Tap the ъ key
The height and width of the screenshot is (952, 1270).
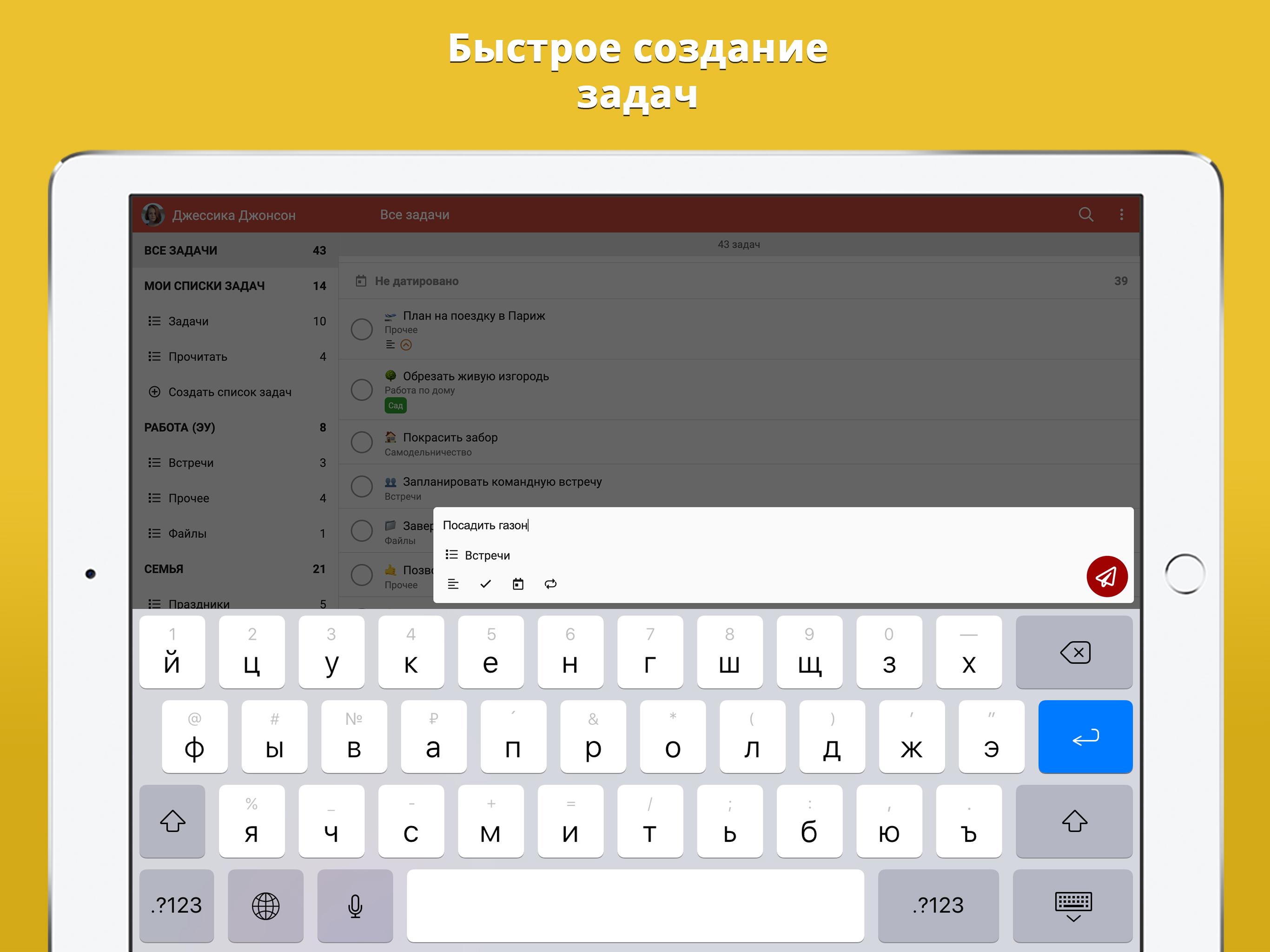[x=969, y=821]
